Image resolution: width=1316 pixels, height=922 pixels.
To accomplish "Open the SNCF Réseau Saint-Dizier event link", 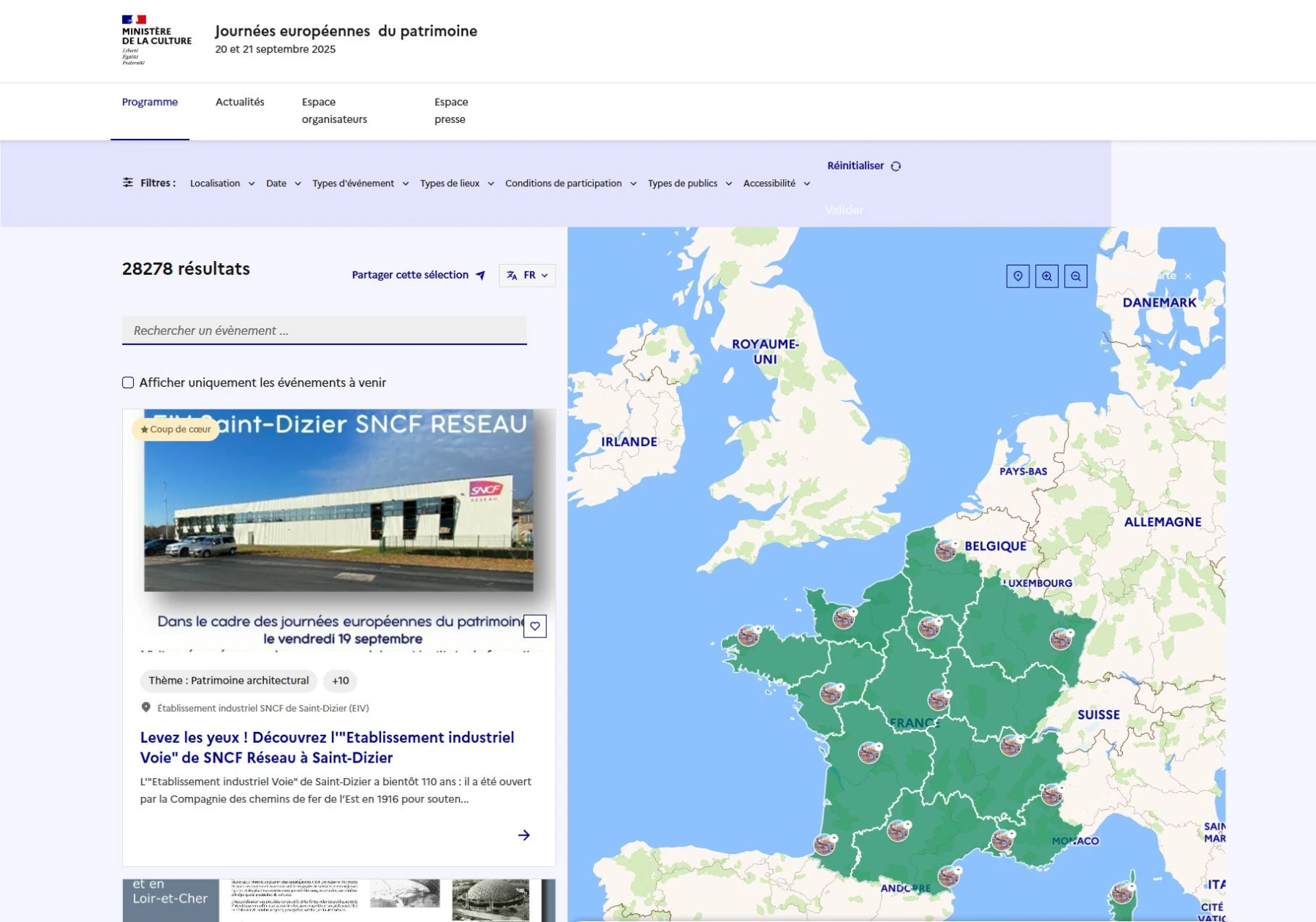I will coord(328,747).
